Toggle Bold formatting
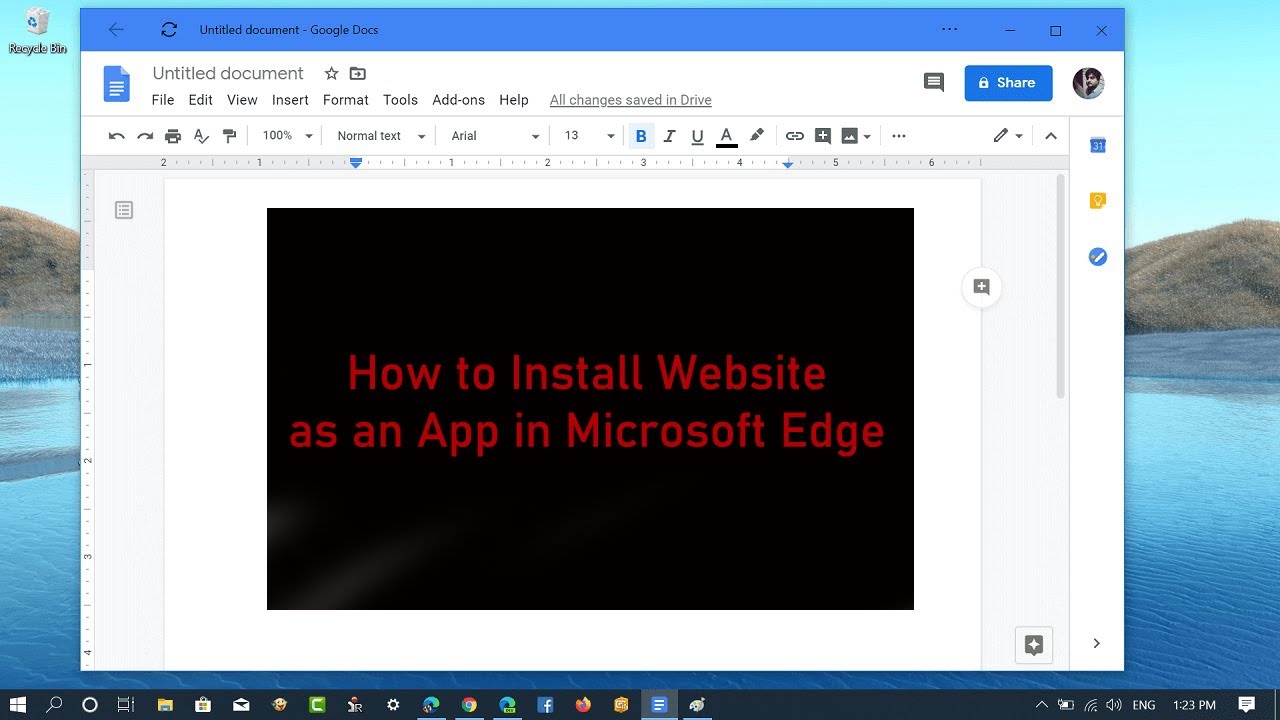 [x=641, y=136]
